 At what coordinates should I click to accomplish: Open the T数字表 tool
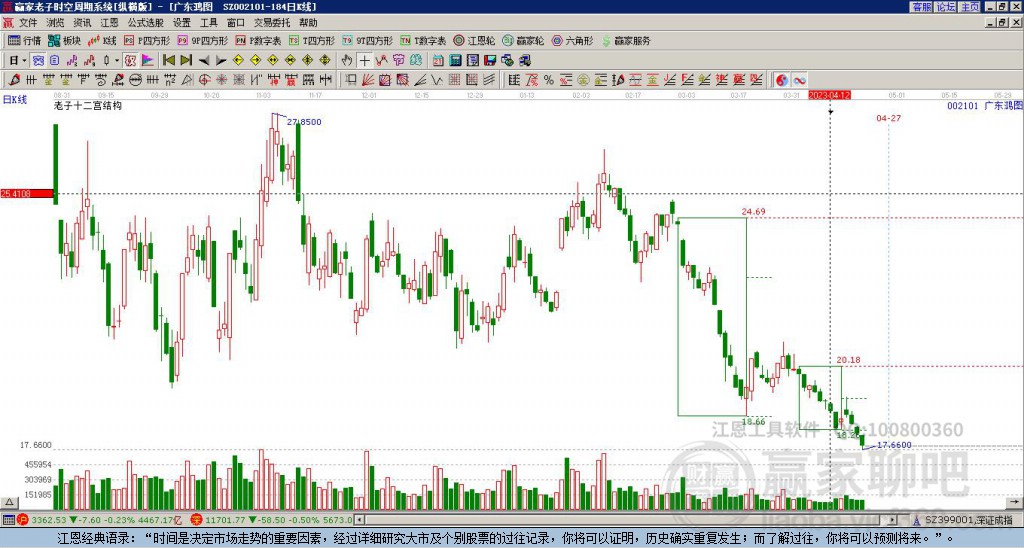pos(423,40)
